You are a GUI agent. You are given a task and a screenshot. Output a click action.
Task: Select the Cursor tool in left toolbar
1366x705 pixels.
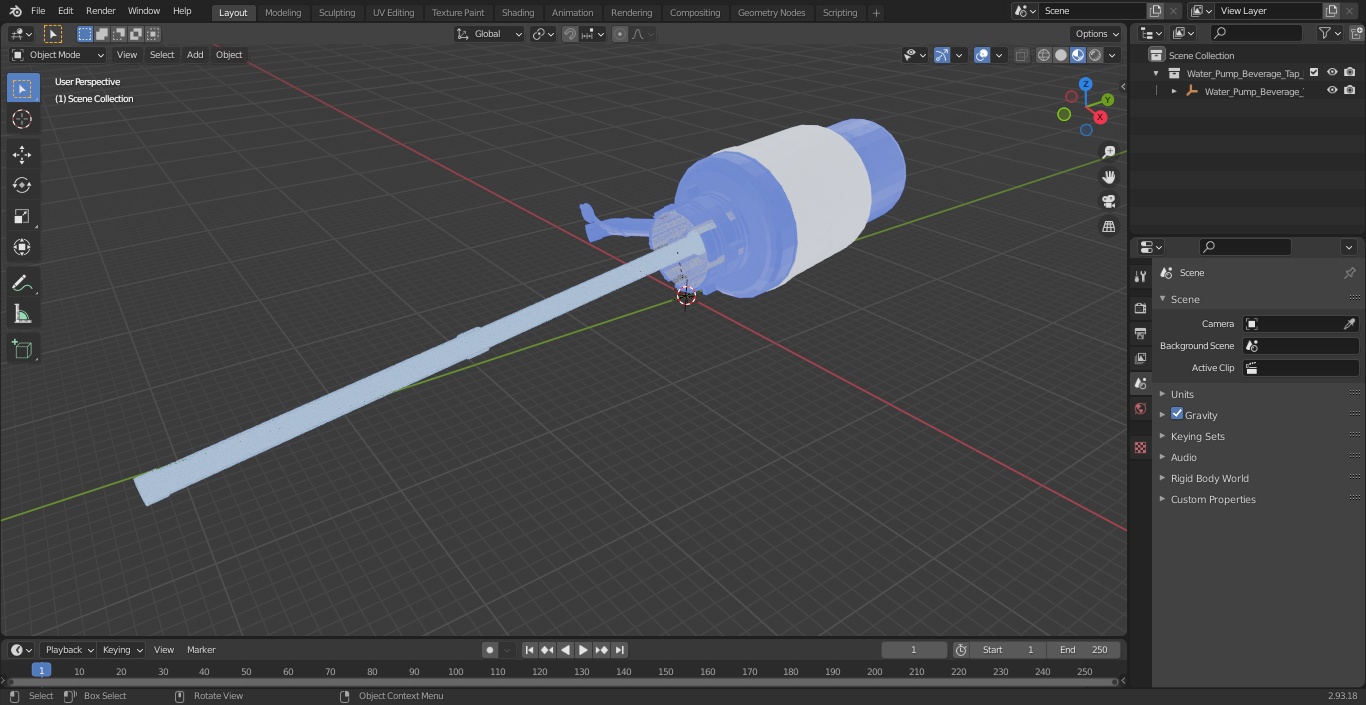(x=22, y=119)
